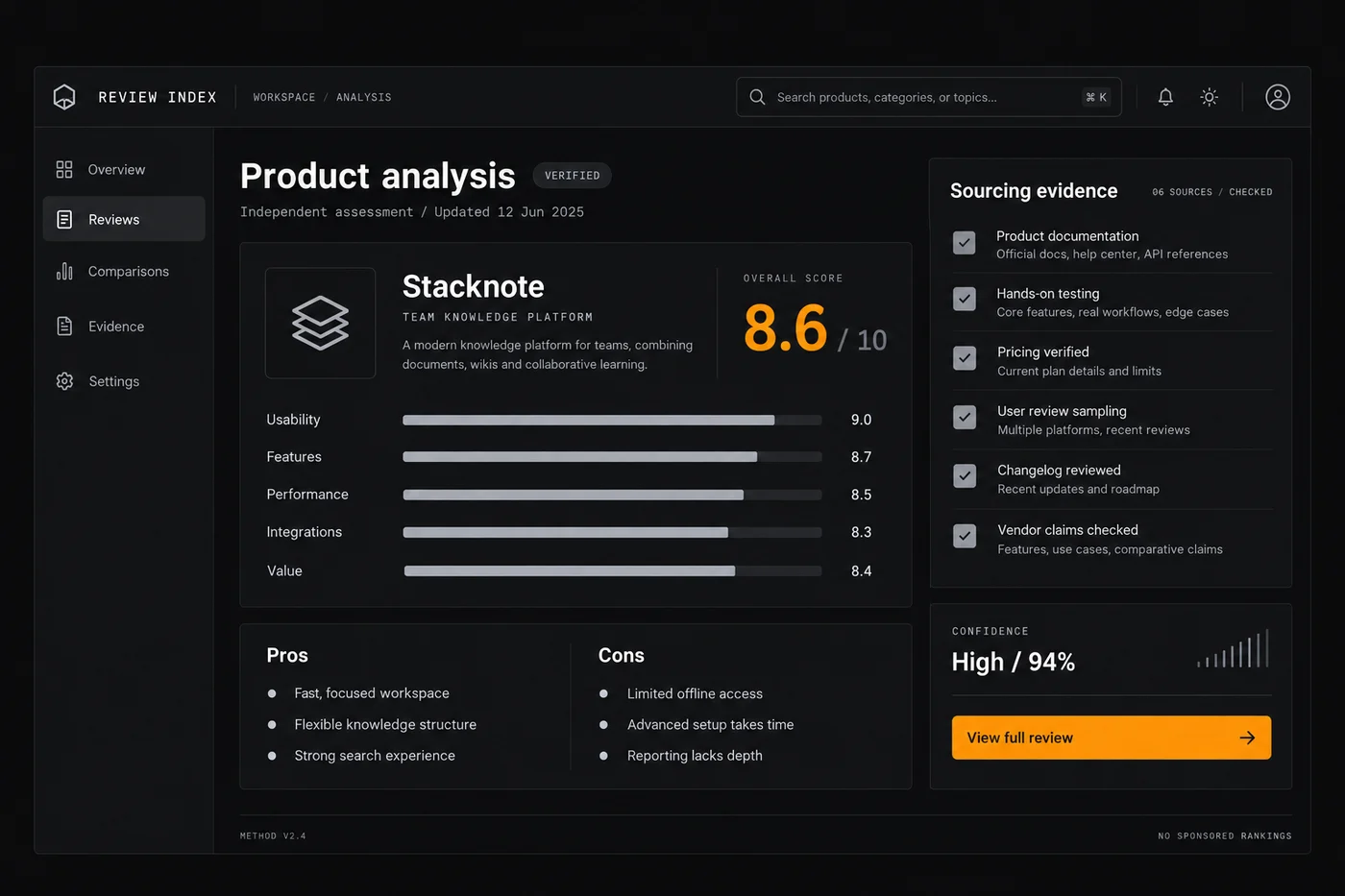
Task: Open Comparisons in the sidebar
Action: pos(124,271)
